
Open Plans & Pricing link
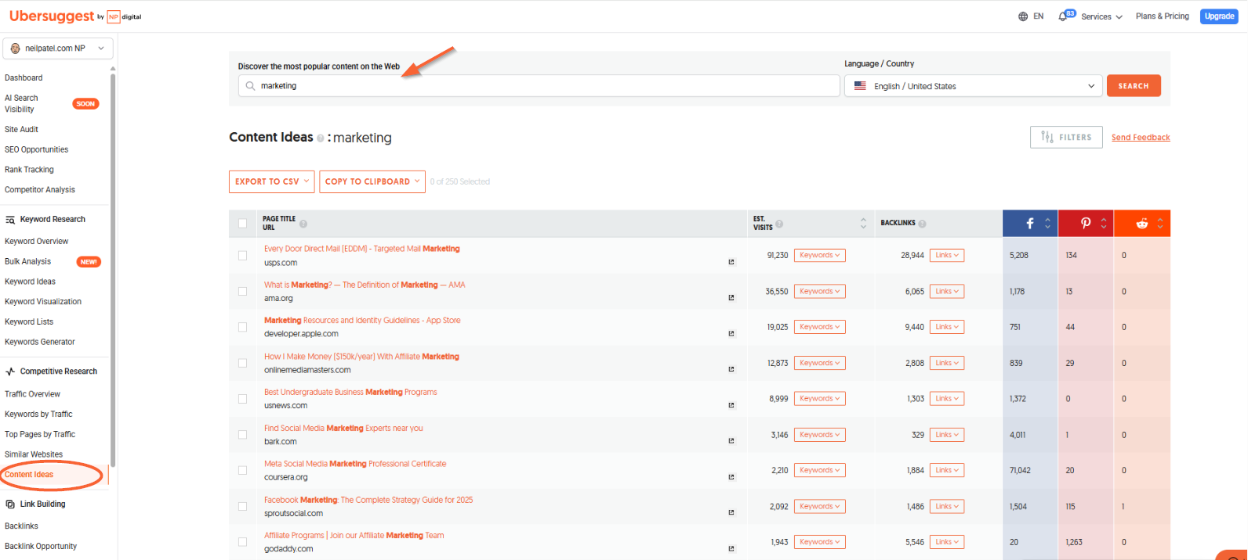(1162, 16)
